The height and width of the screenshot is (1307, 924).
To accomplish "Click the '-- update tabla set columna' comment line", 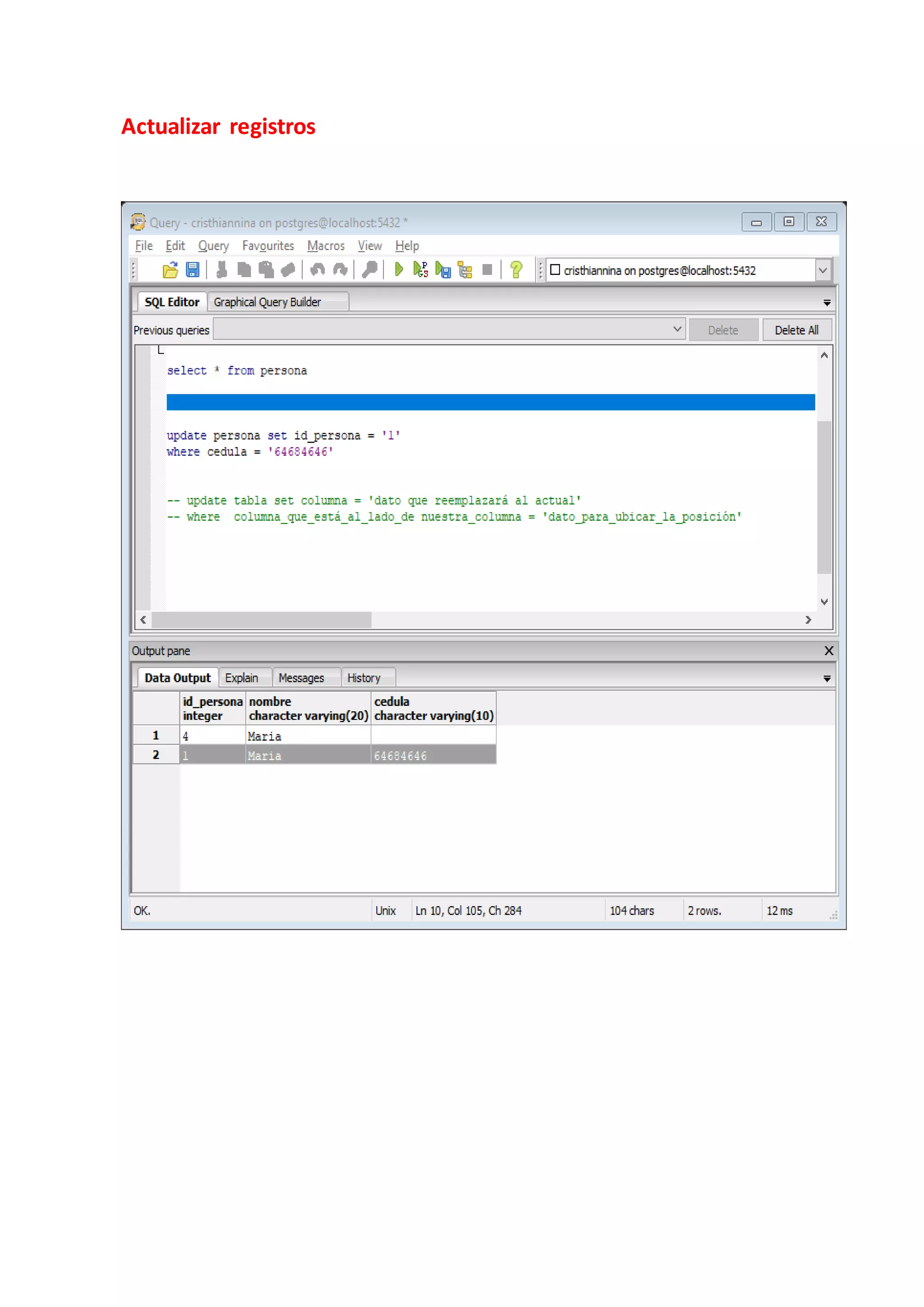I will click(x=374, y=501).
